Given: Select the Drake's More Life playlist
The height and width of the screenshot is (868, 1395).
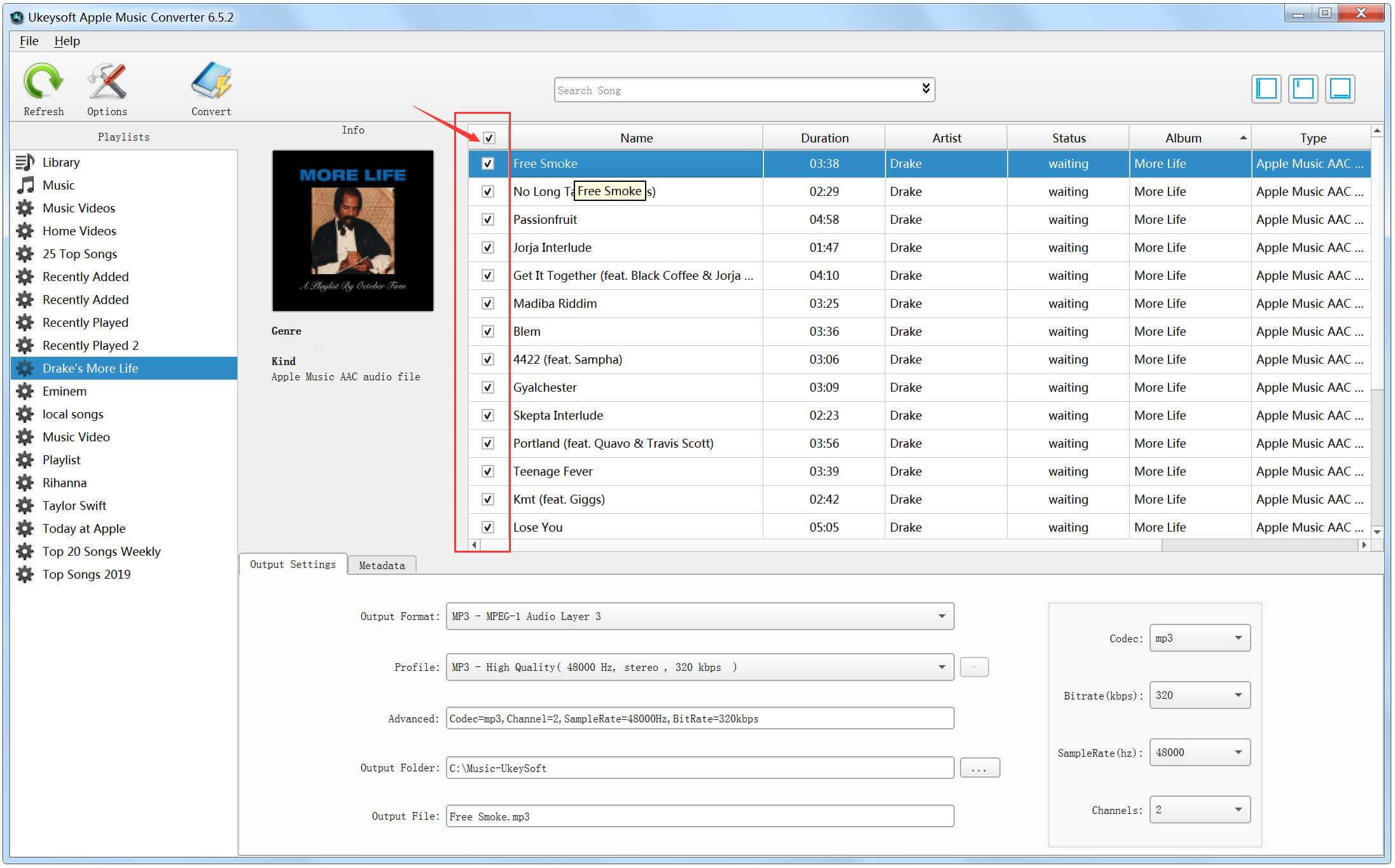Looking at the screenshot, I should [92, 368].
